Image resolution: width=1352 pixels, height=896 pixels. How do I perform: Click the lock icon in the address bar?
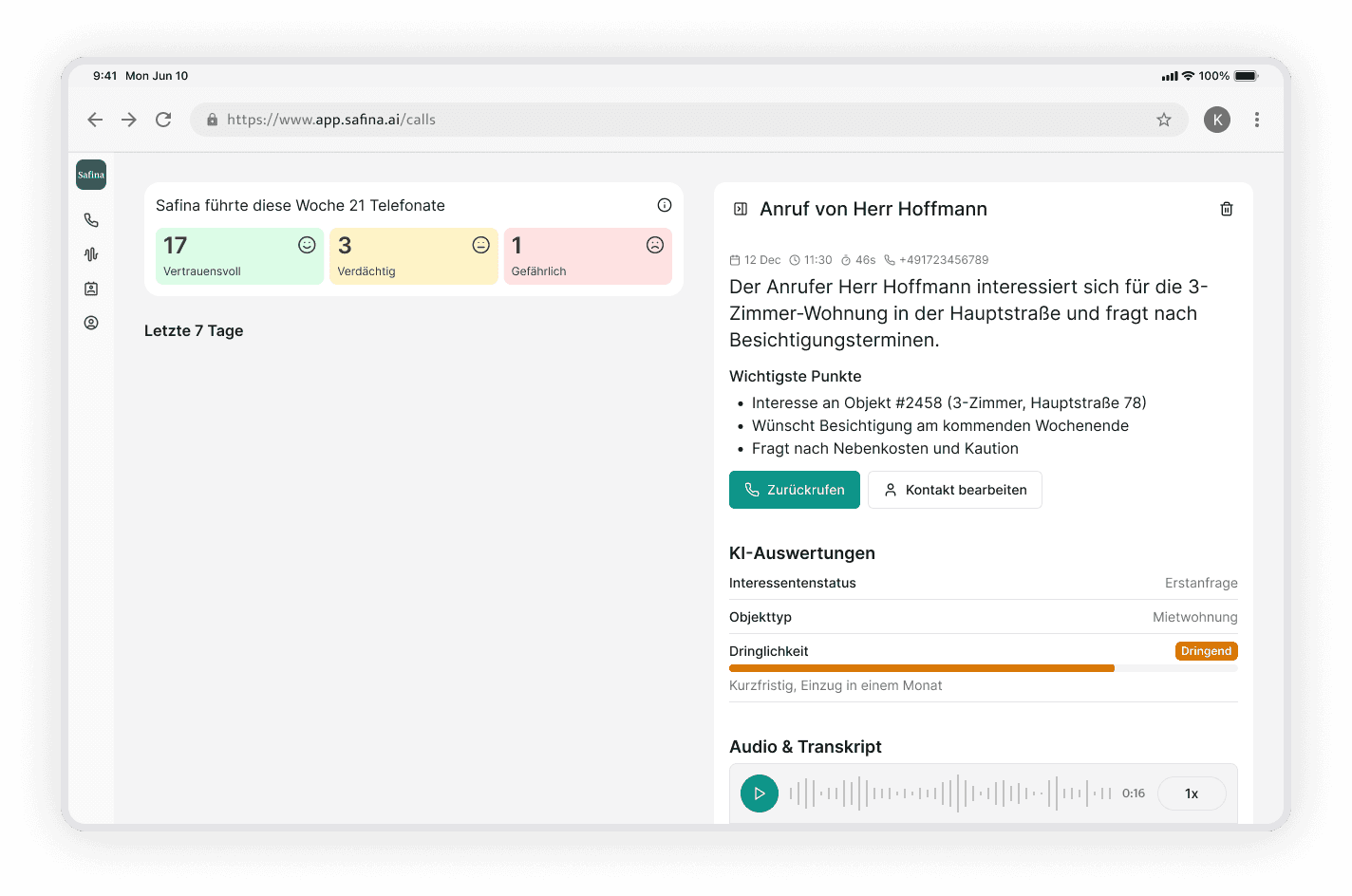(x=213, y=120)
